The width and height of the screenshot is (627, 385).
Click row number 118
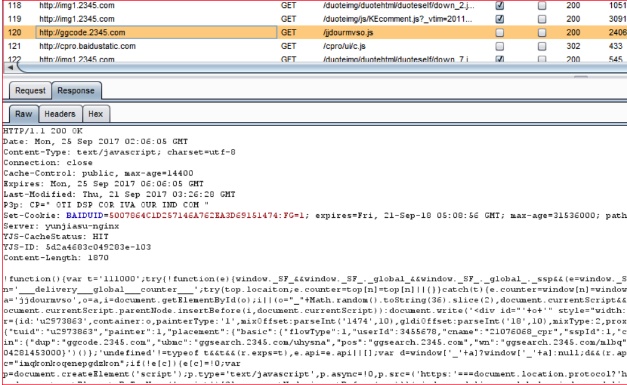(x=14, y=6)
